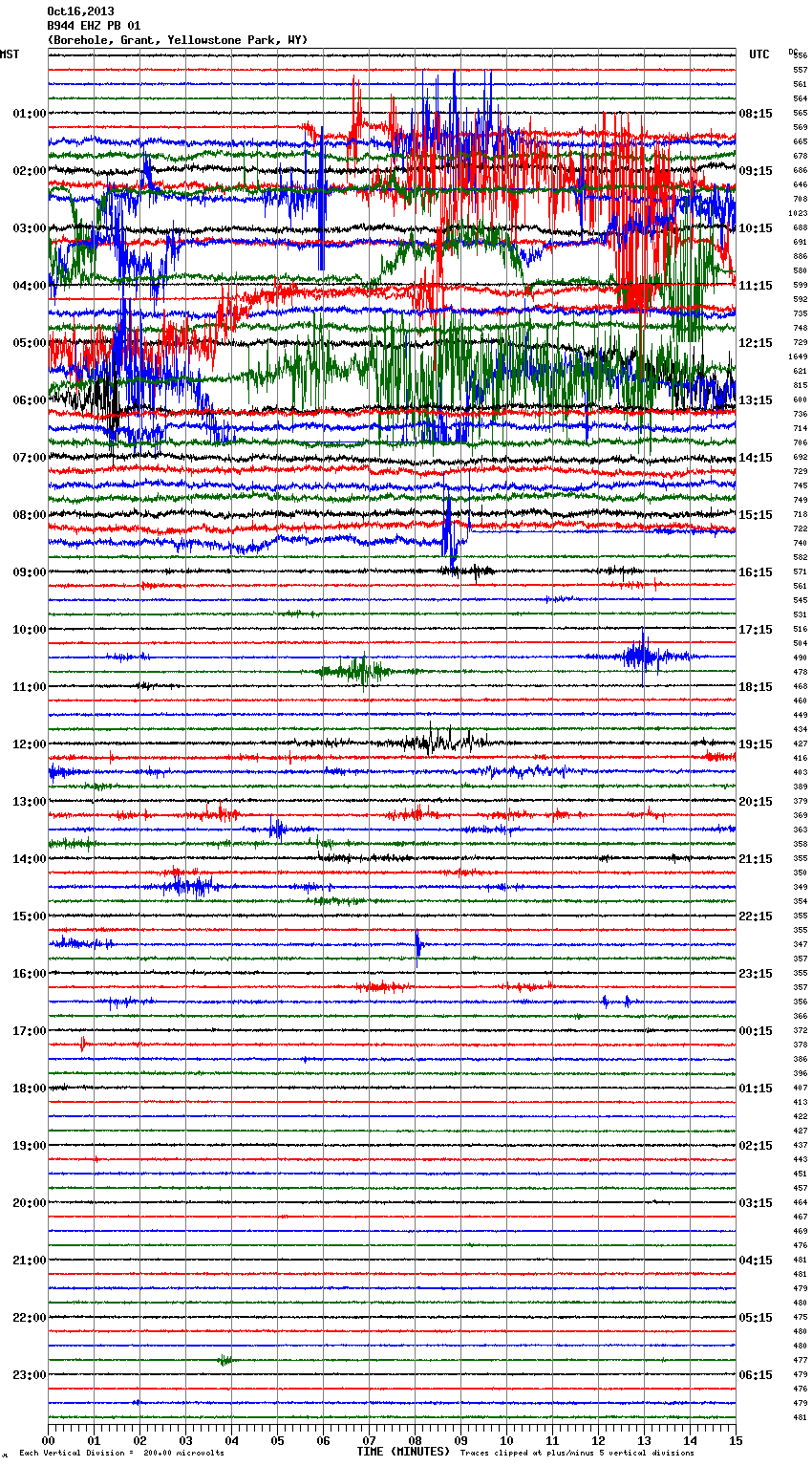Select the 07:00 MST time label
Image resolution: width=812 pixels, height=1466 pixels.
point(30,458)
